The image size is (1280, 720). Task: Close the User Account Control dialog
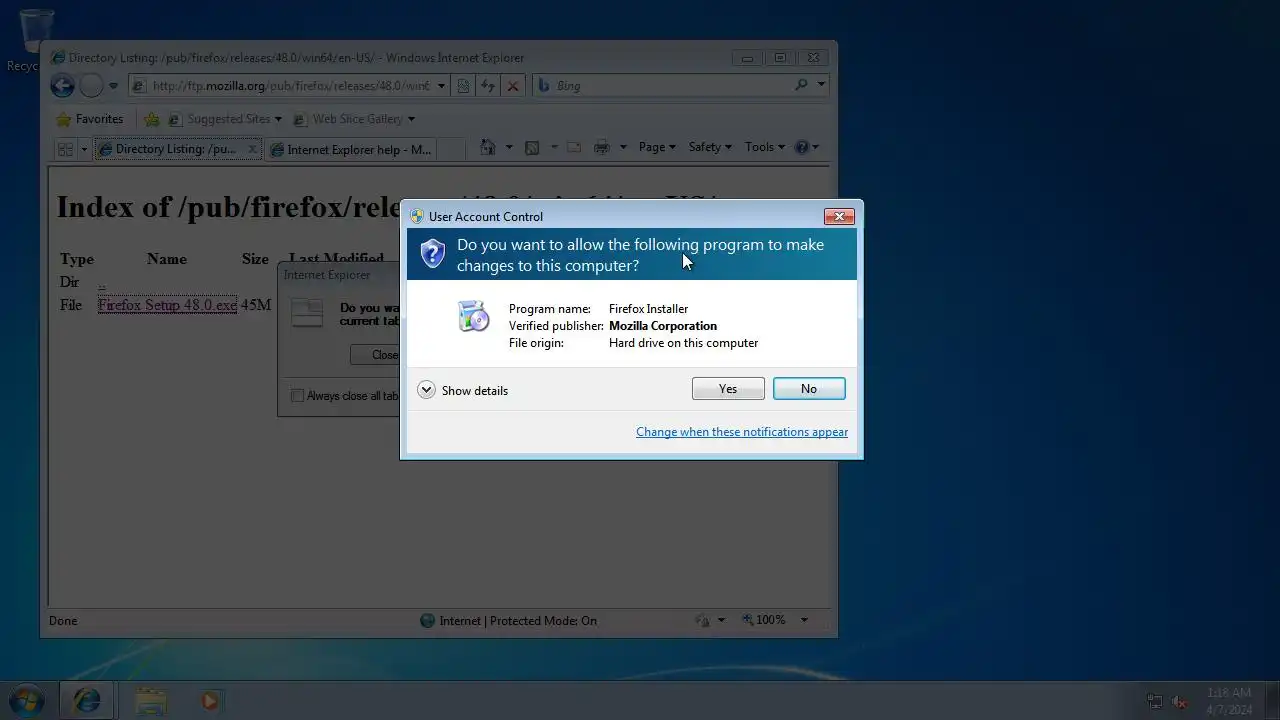coord(839,216)
